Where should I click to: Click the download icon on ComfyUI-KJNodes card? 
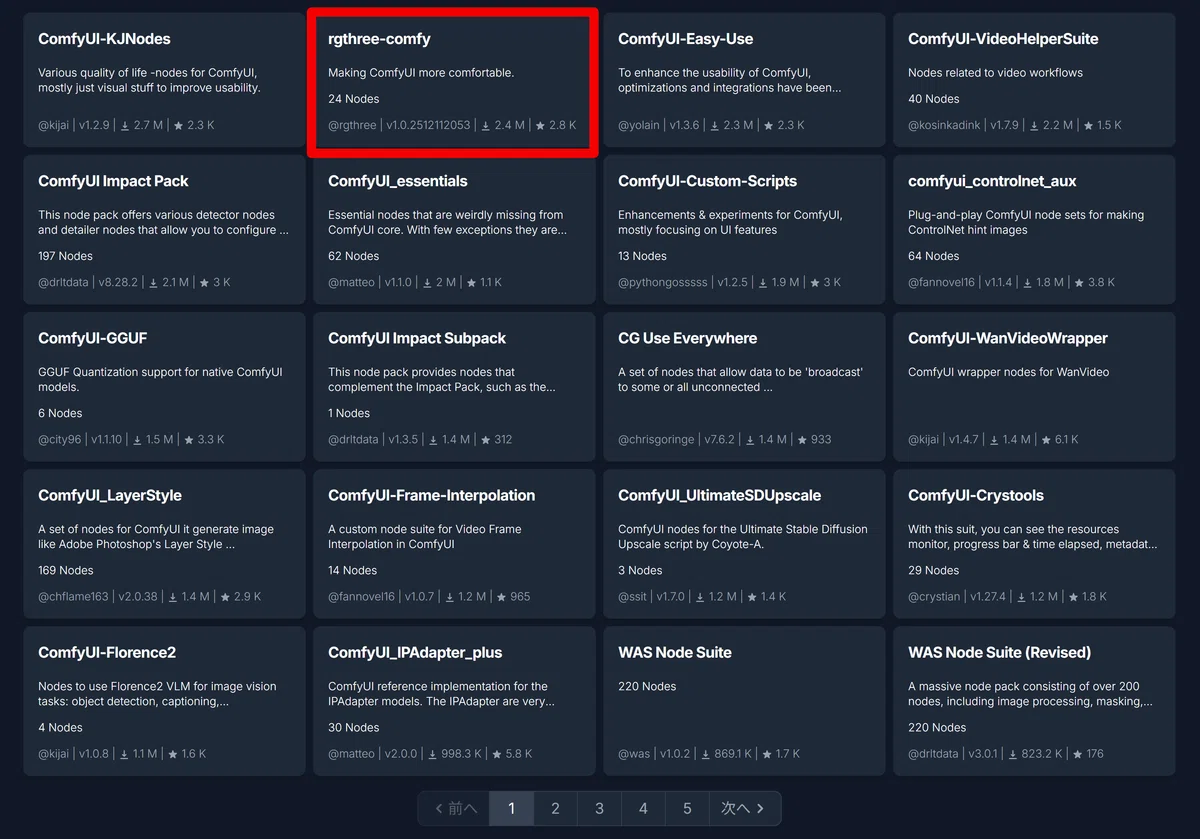[125, 126]
